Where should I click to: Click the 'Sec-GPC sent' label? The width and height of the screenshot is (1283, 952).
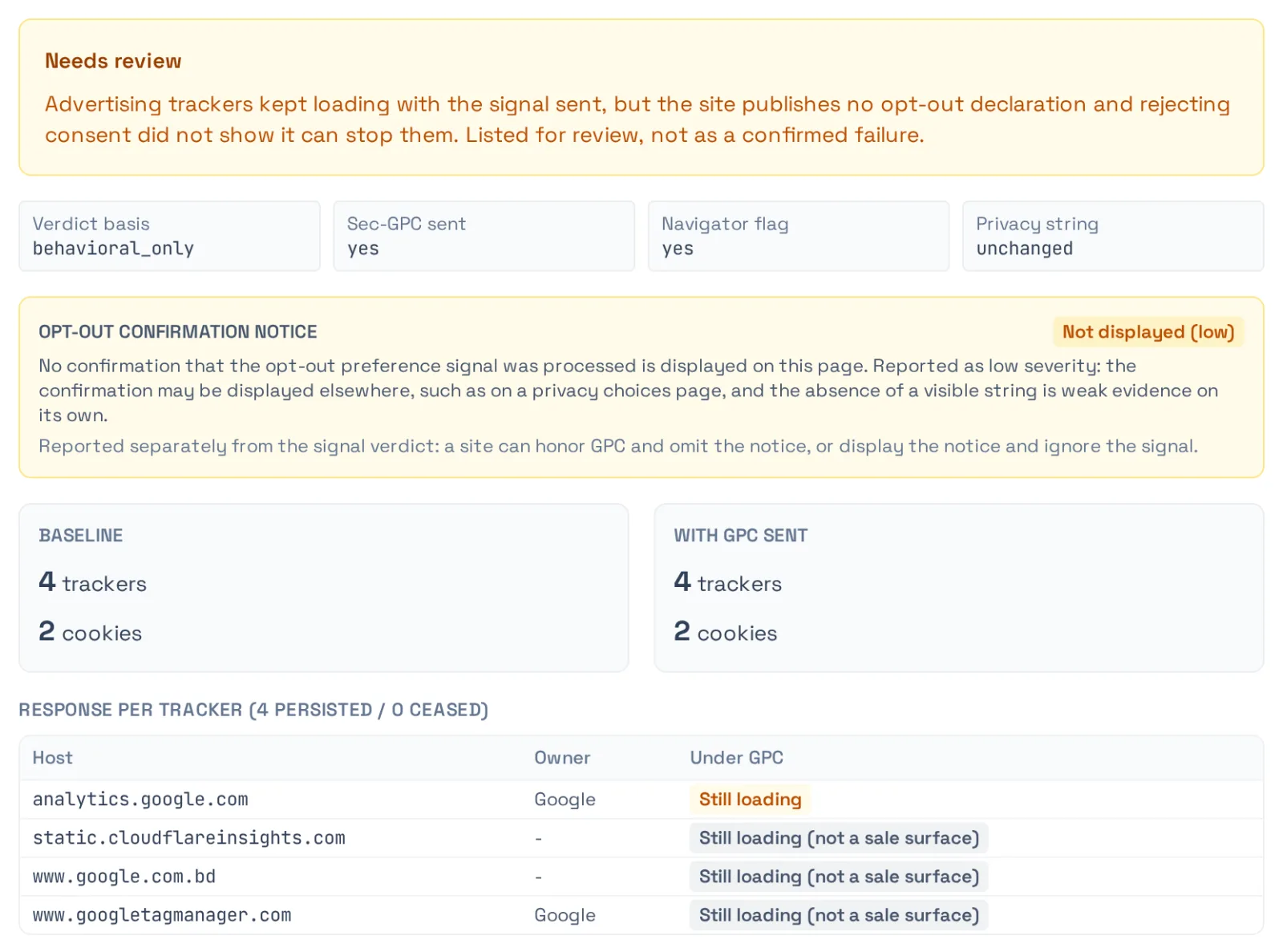[x=406, y=224]
